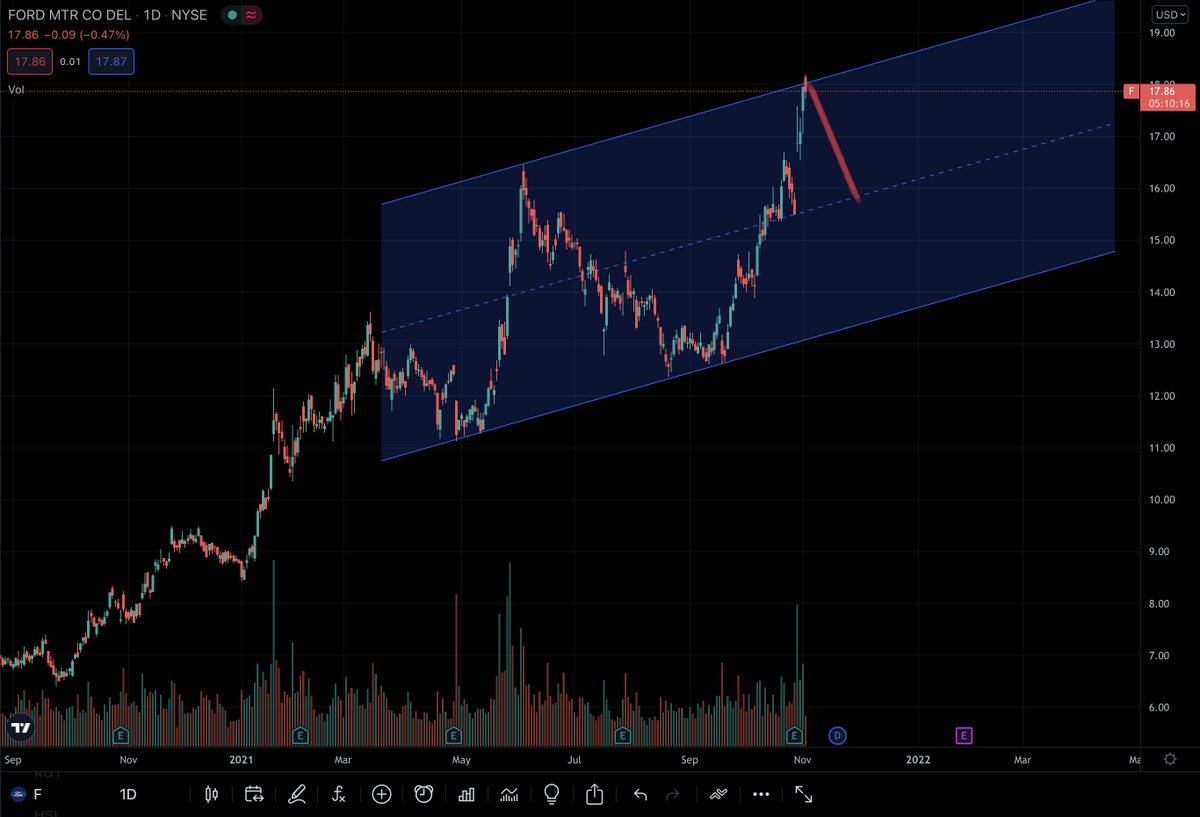
Task: Redo the chart action
Action: click(x=673, y=795)
